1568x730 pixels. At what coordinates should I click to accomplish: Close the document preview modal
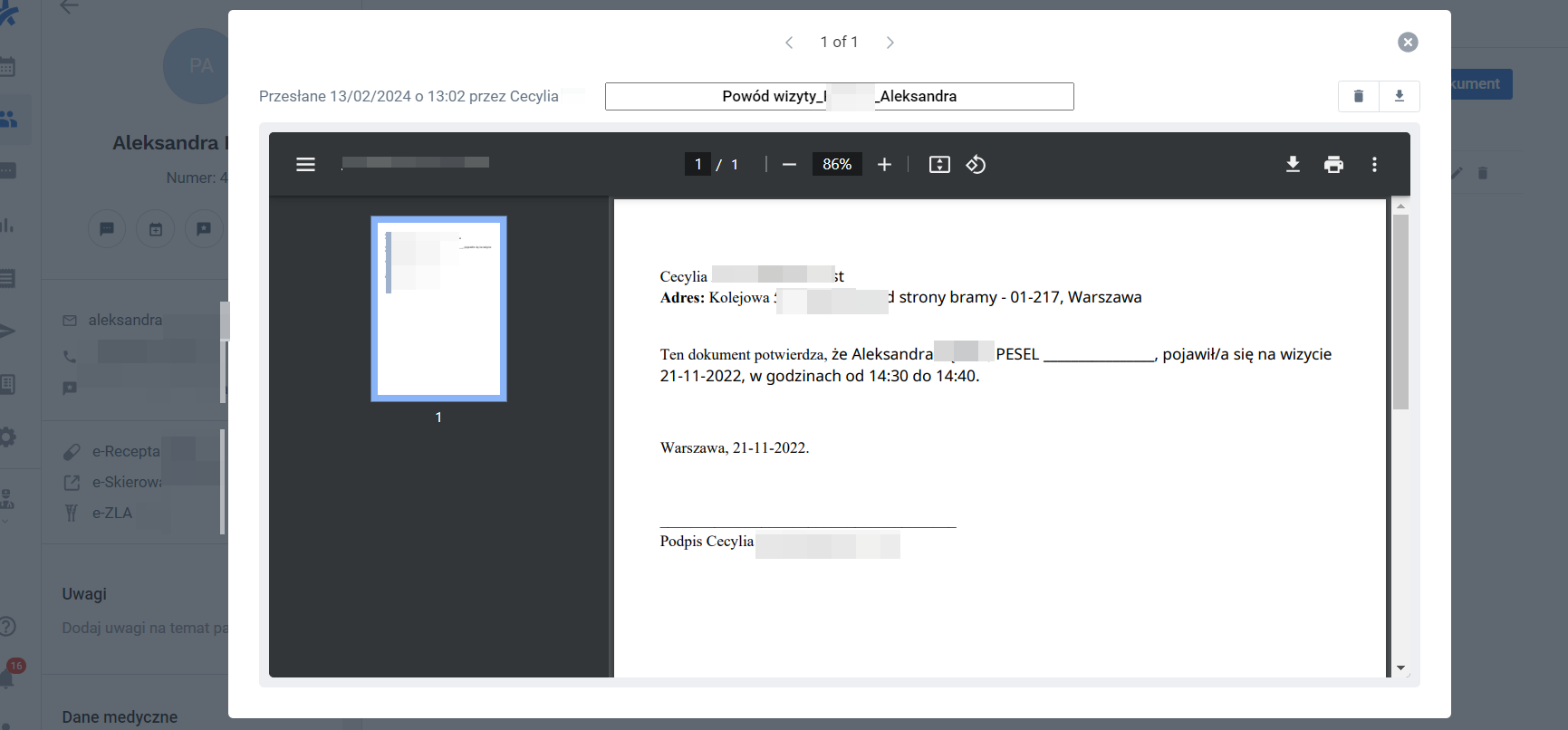click(1408, 43)
